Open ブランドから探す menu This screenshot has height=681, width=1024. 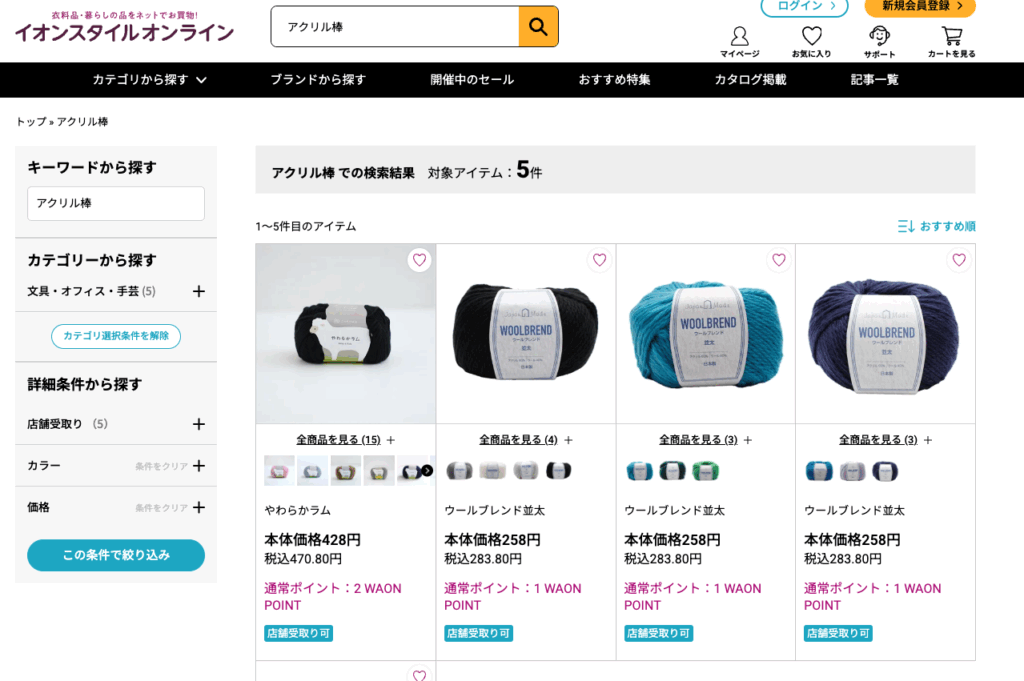318,80
